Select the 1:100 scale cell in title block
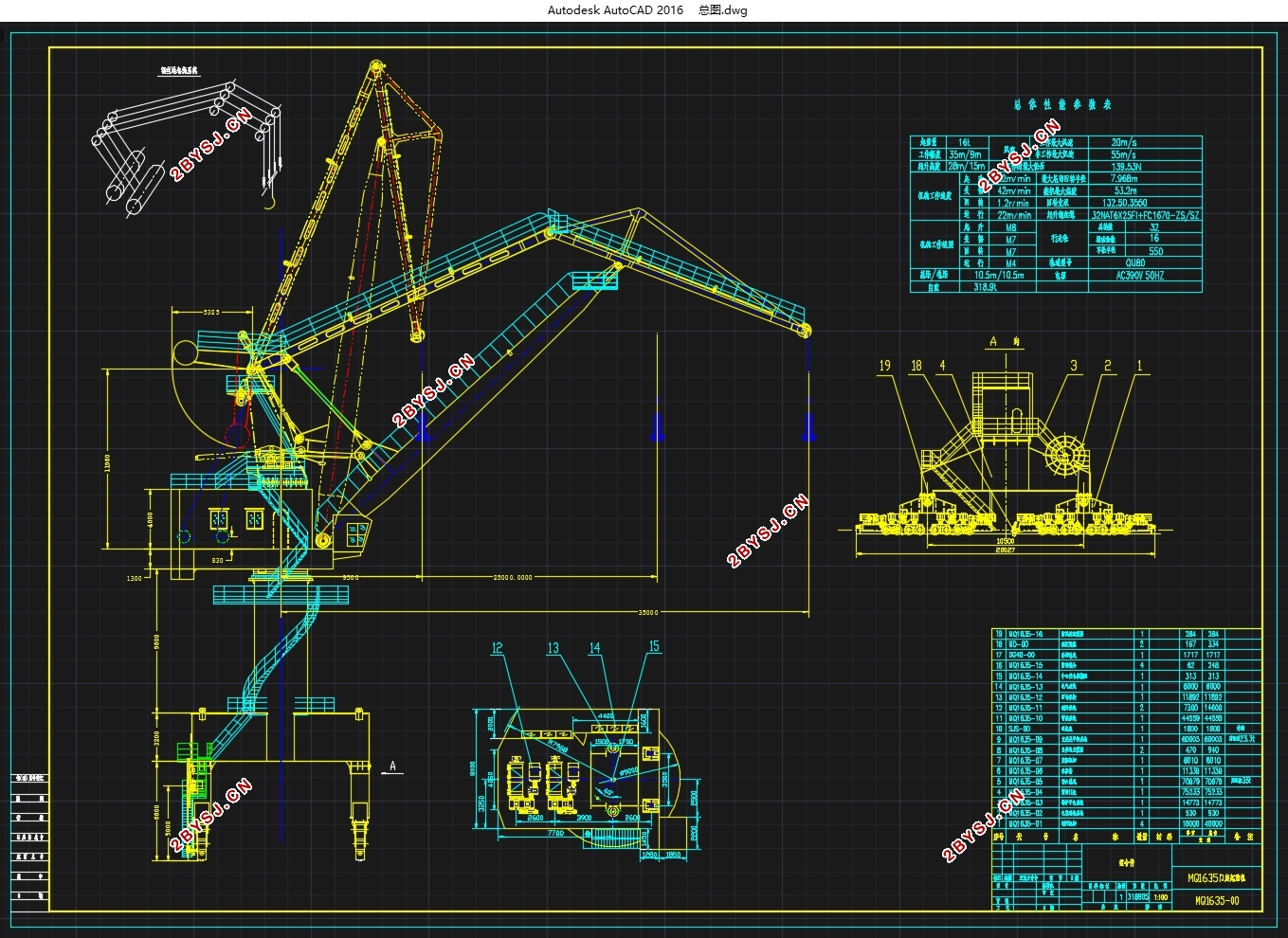 pos(1160,896)
